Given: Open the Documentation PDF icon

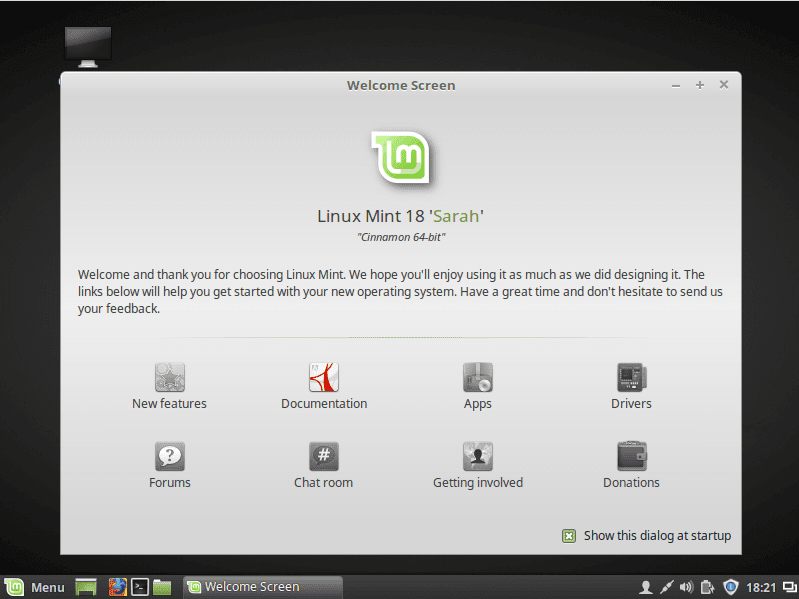Looking at the screenshot, I should click(324, 377).
